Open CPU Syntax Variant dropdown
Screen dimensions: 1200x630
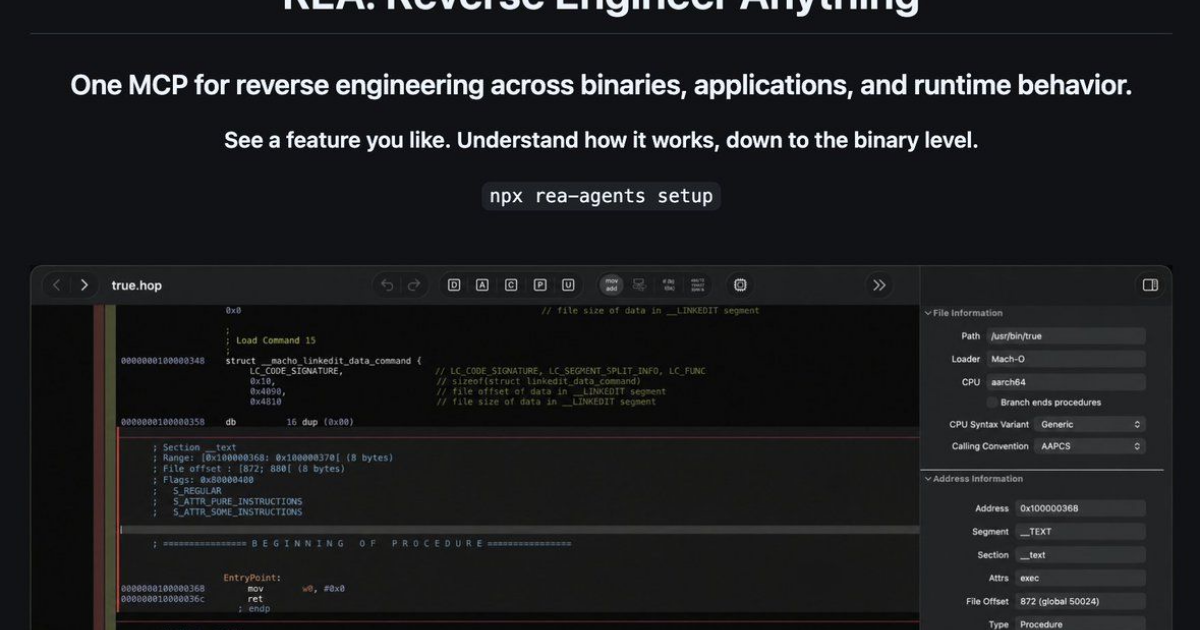(1090, 424)
